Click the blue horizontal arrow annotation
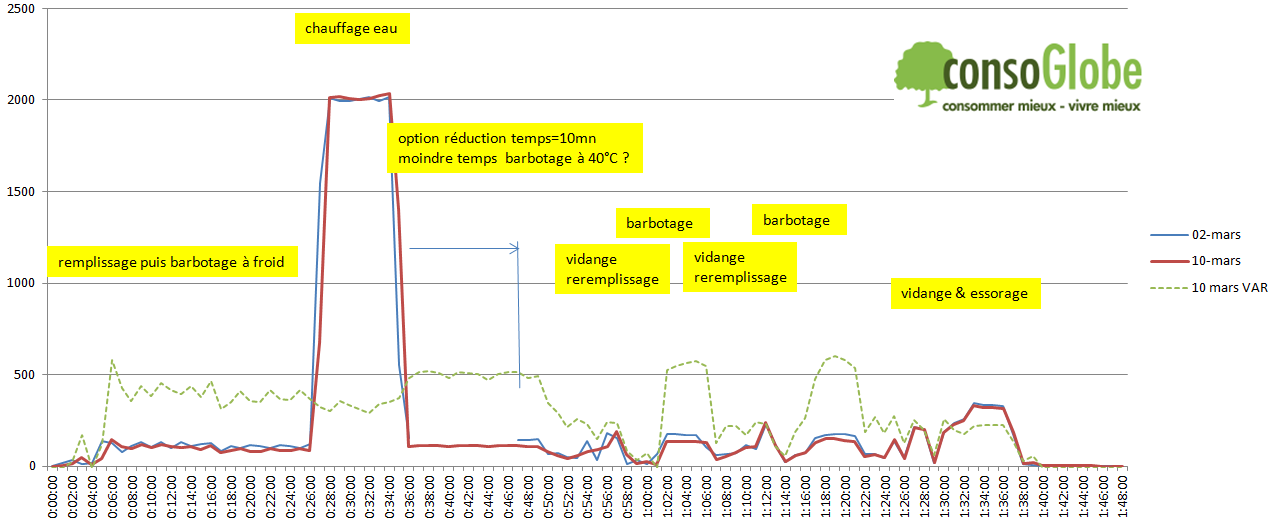This screenshot has width=1279, height=527. (463, 247)
